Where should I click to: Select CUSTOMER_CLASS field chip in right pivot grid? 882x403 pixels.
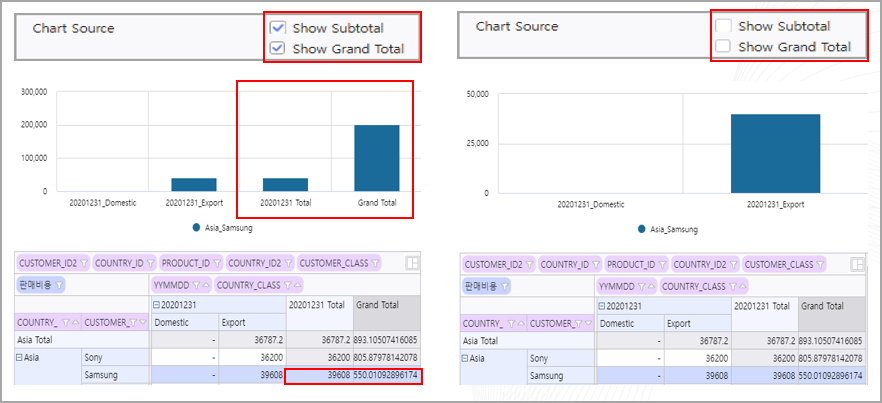[784, 264]
